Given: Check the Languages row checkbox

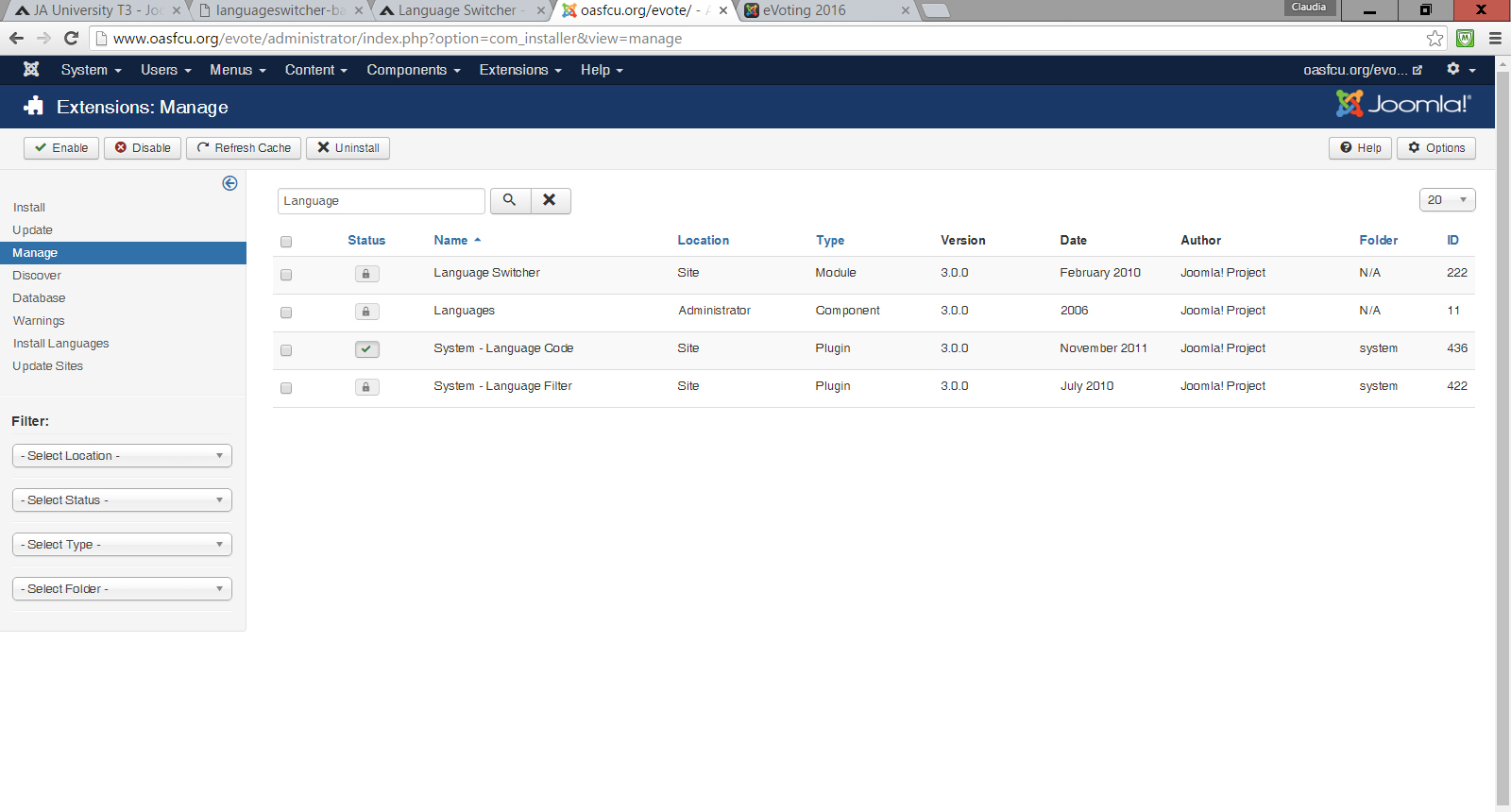Looking at the screenshot, I should click(x=286, y=313).
